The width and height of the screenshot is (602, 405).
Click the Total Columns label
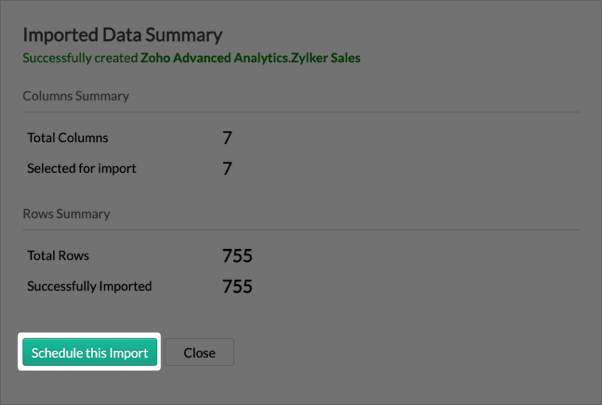click(68, 137)
